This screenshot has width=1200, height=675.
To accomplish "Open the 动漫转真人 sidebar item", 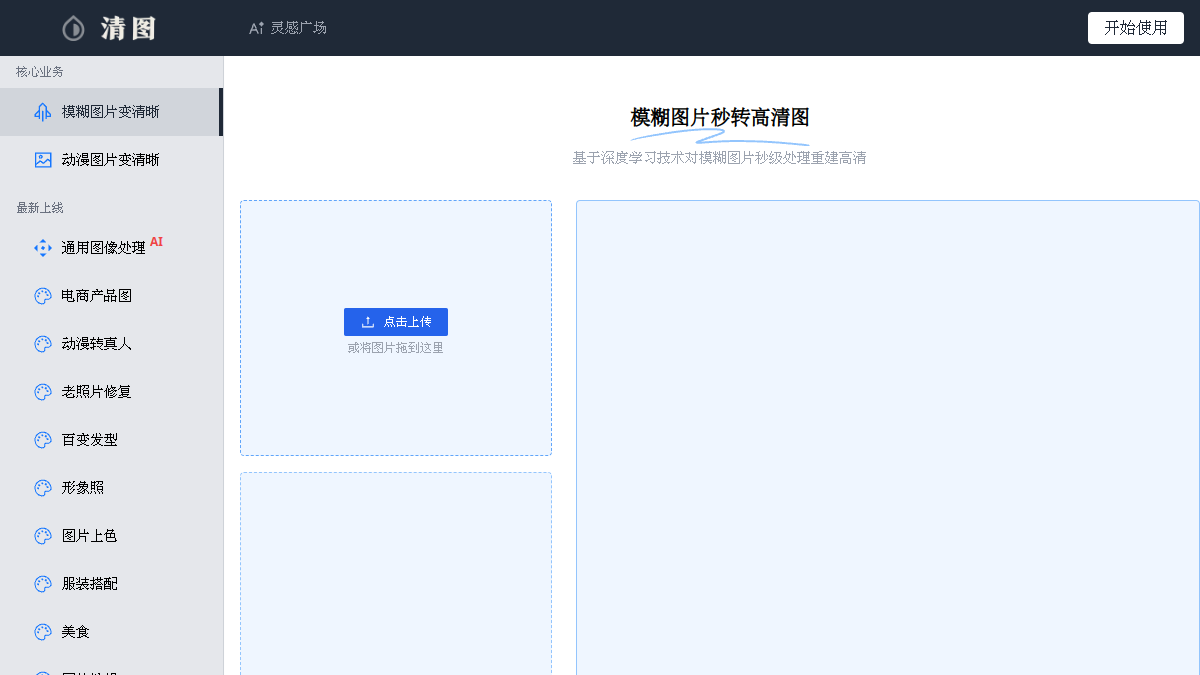I will [110, 344].
